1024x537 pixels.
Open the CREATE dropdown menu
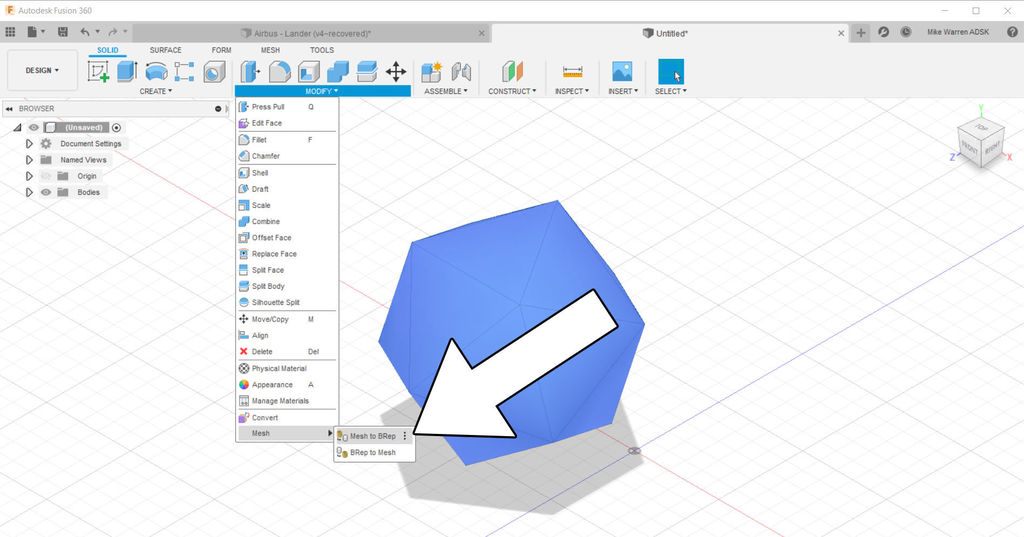(x=155, y=91)
